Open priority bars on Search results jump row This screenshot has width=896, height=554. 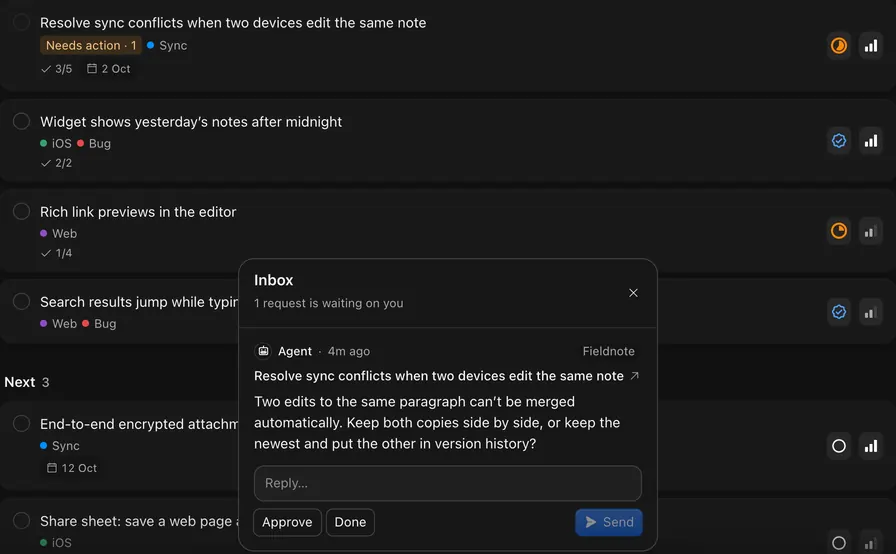pos(870,312)
